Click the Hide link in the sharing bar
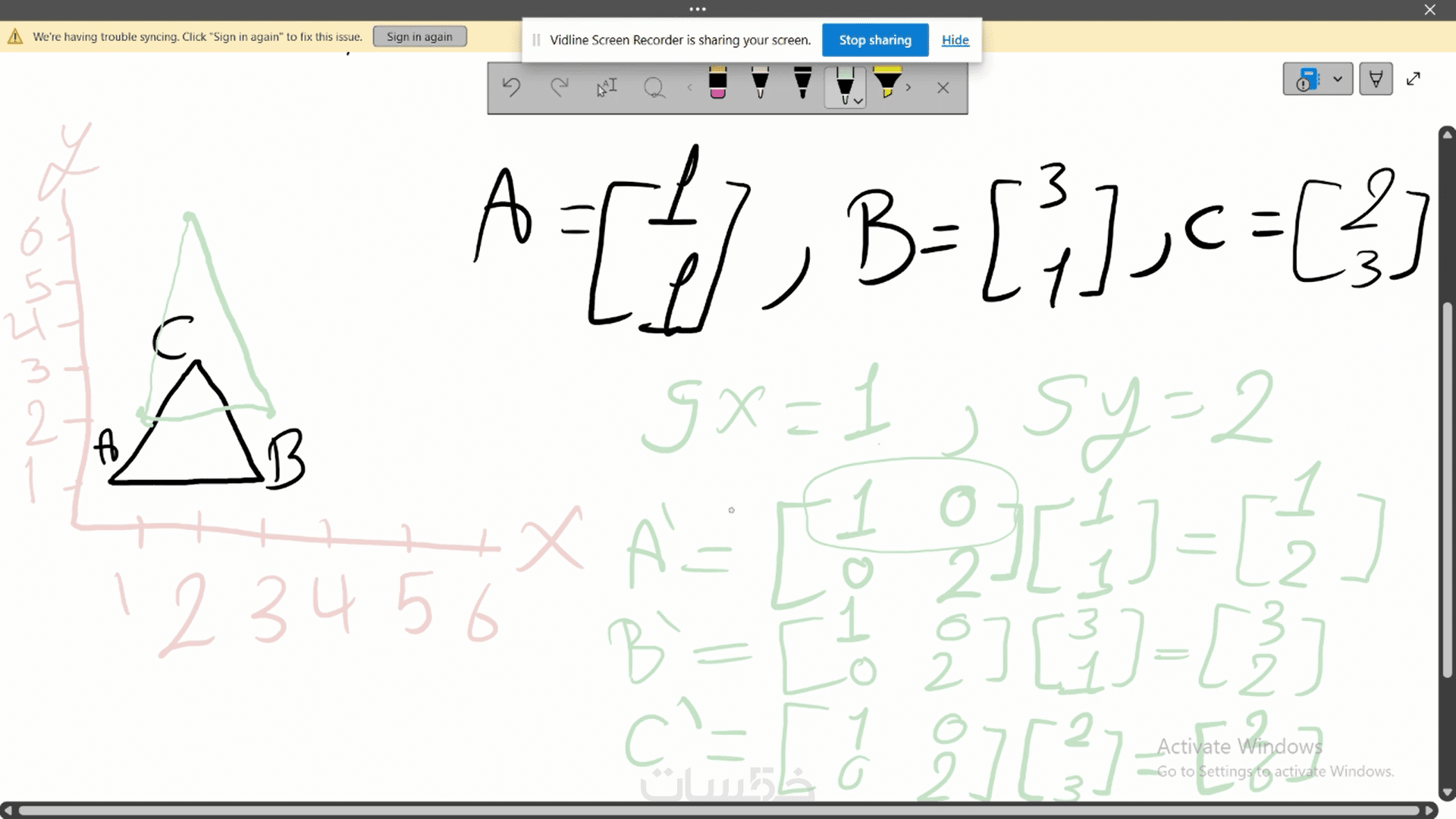 955,40
